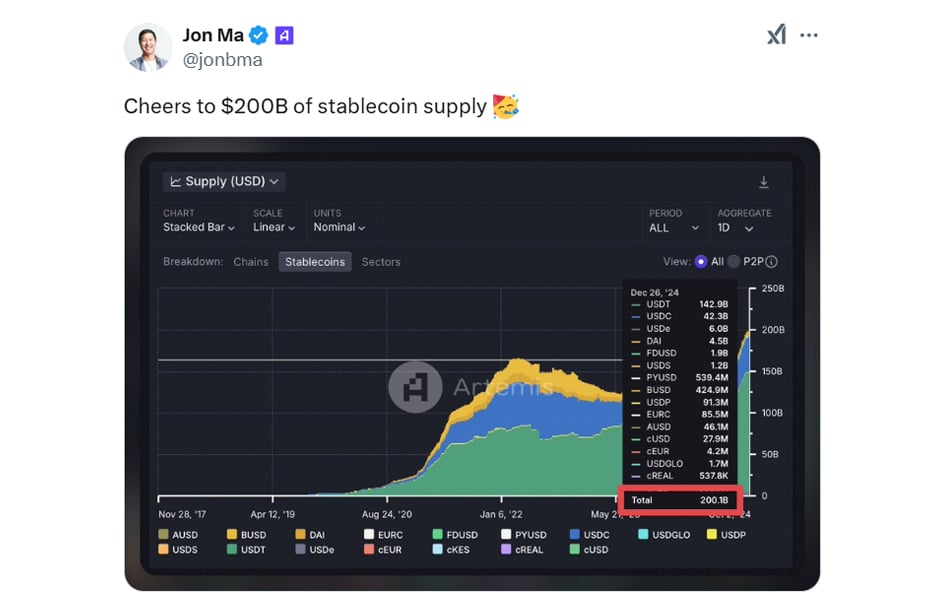
Task: Click the post text "Cheers to $200B of stablecoin supply"
Action: coord(305,106)
